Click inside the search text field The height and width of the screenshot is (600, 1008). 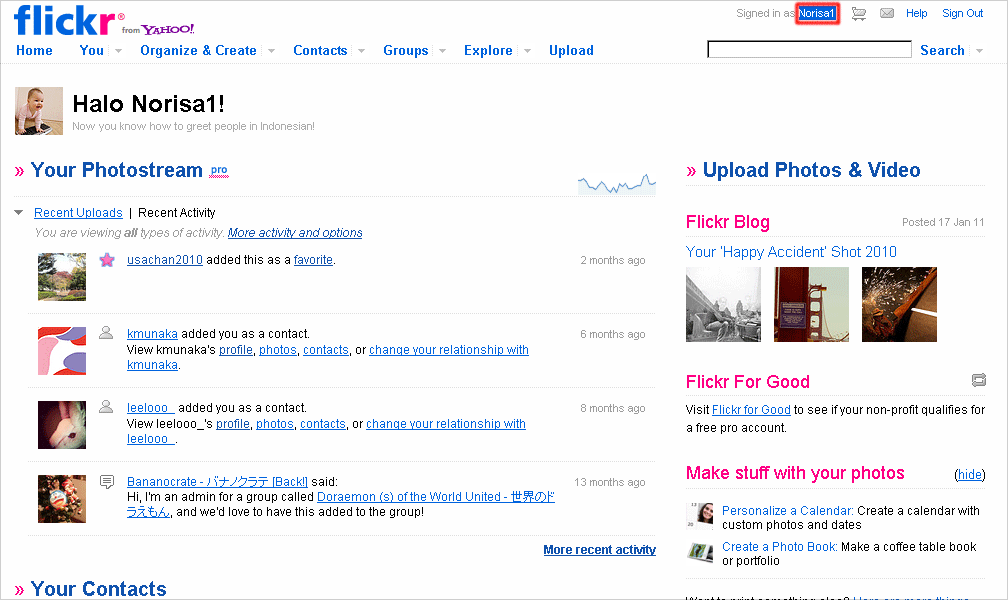tap(809, 50)
